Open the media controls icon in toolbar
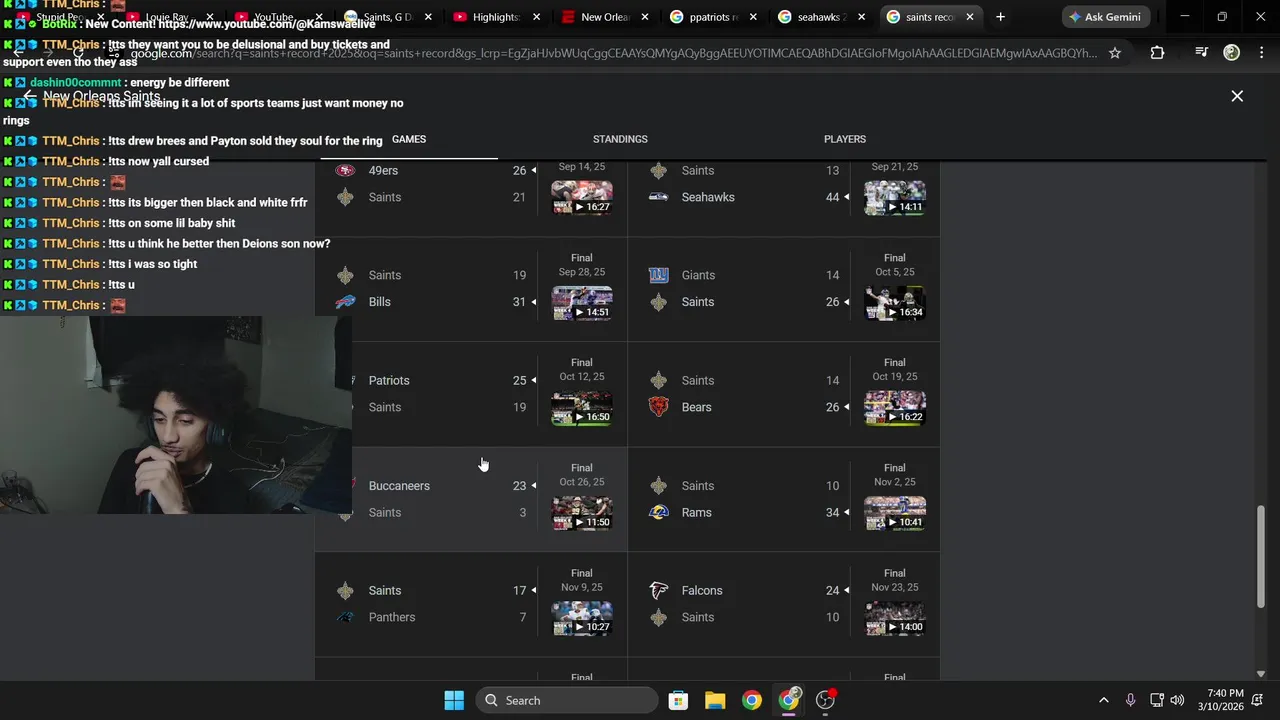Viewport: 1280px width, 720px height. pyautogui.click(x=1202, y=53)
